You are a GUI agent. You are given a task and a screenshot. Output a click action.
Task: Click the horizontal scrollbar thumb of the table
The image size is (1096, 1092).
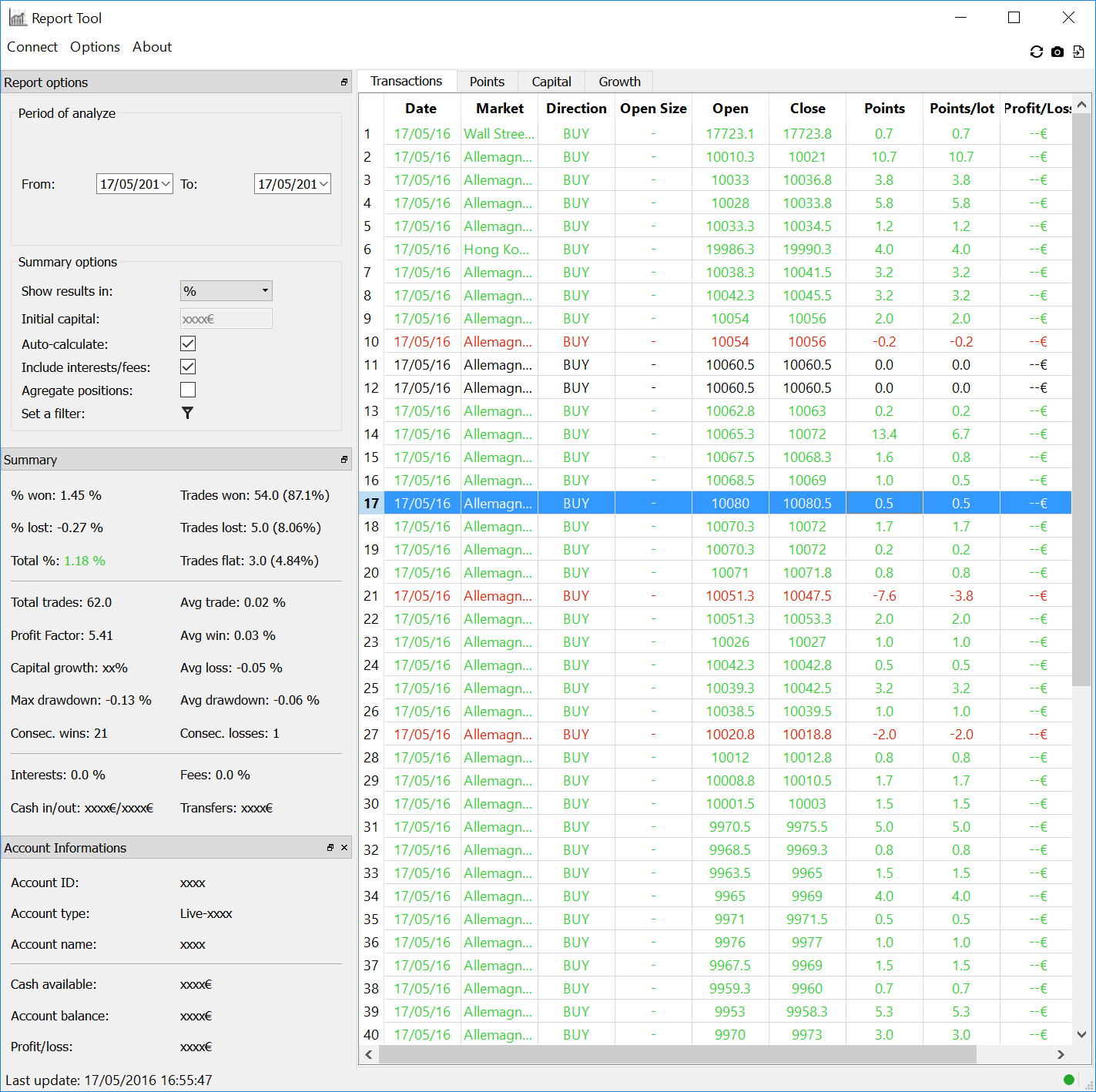point(678,1054)
